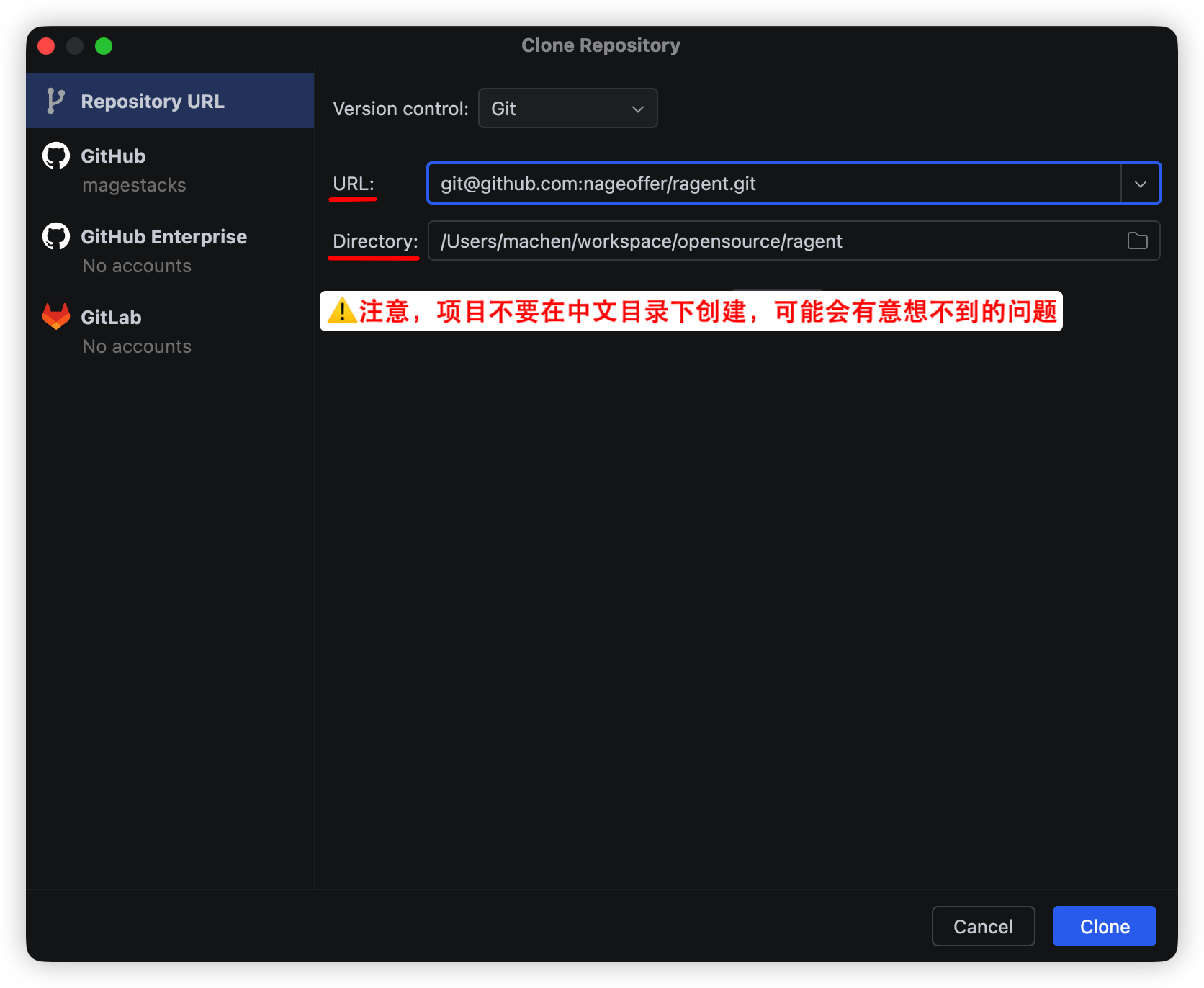This screenshot has height=988, width=1204.
Task: Close the Clone Repository dialog window
Action: pos(46,46)
